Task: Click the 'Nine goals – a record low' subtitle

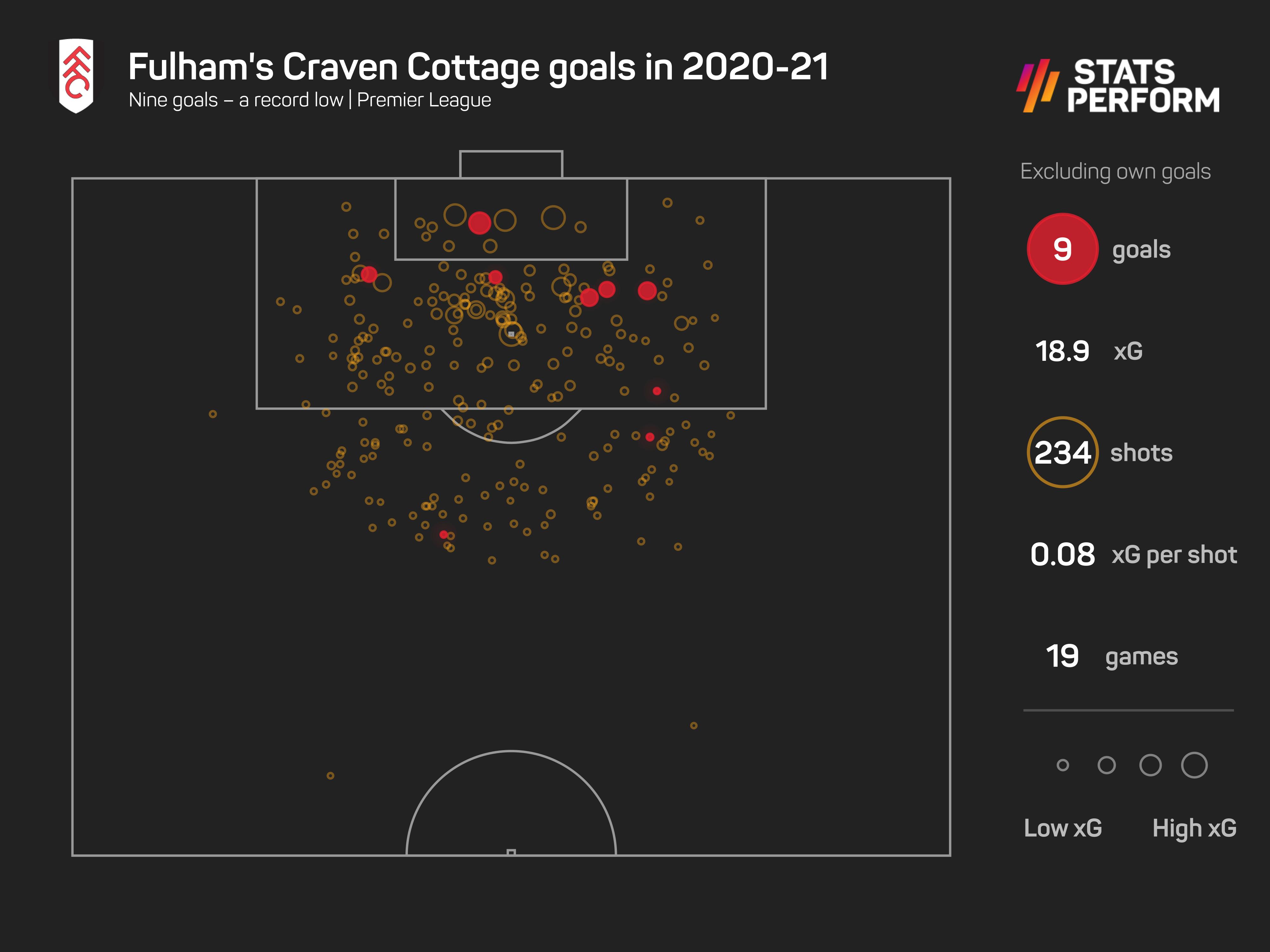Action: tap(235, 100)
